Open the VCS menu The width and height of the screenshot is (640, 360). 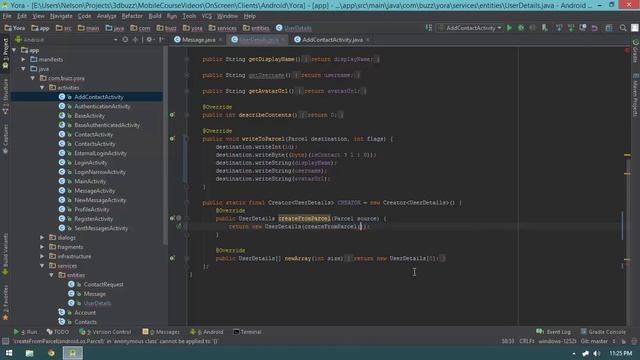point(207,16)
